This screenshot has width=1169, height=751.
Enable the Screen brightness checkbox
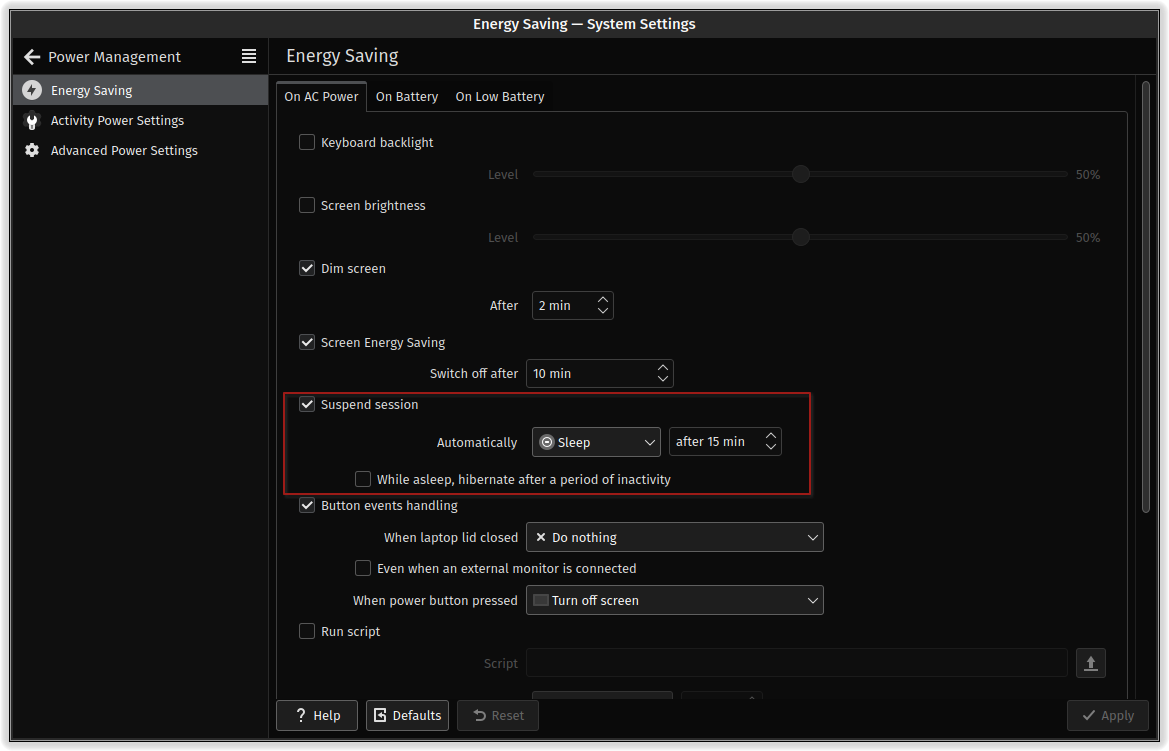(x=306, y=205)
